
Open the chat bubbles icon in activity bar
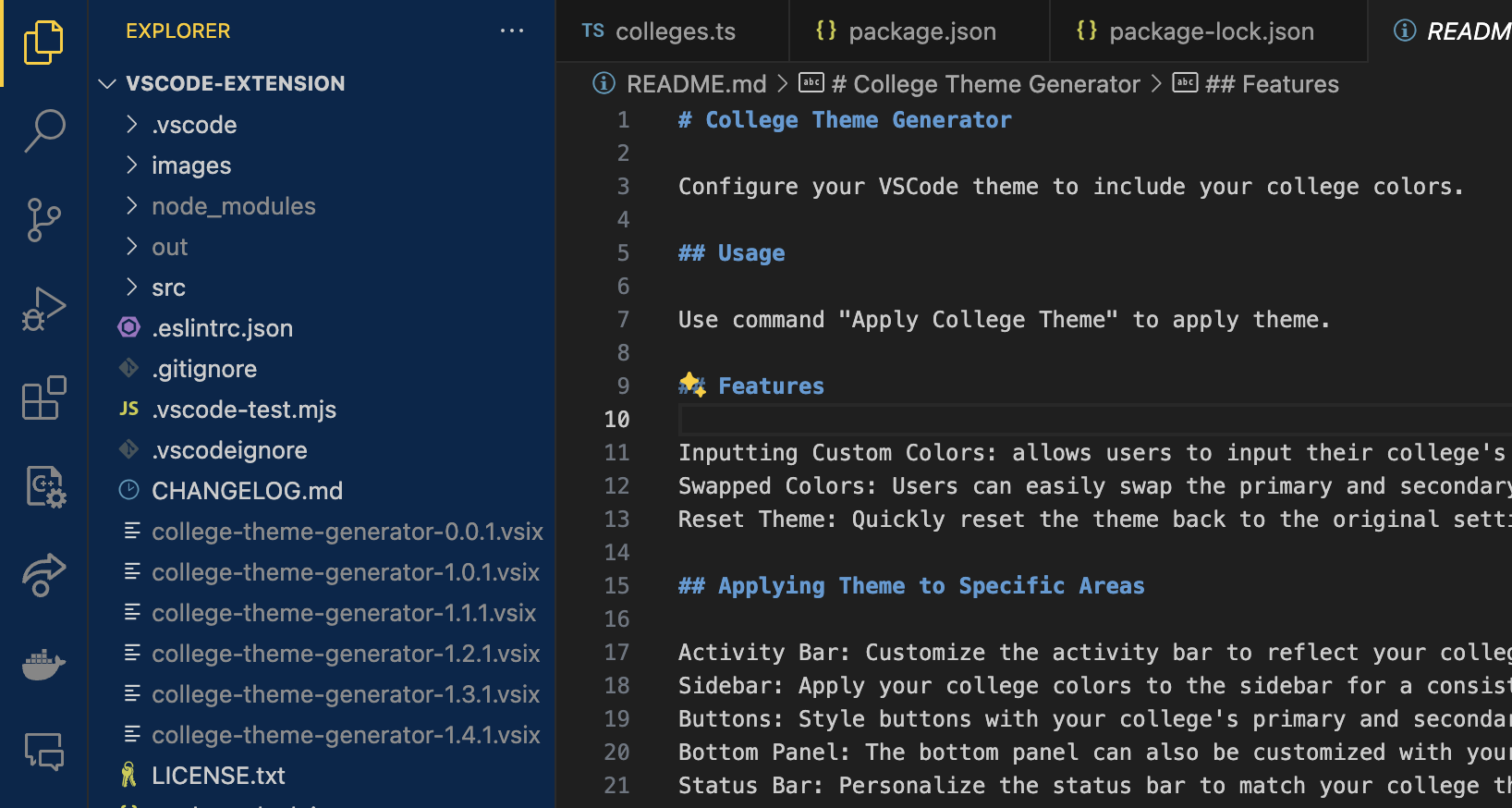coord(43,752)
